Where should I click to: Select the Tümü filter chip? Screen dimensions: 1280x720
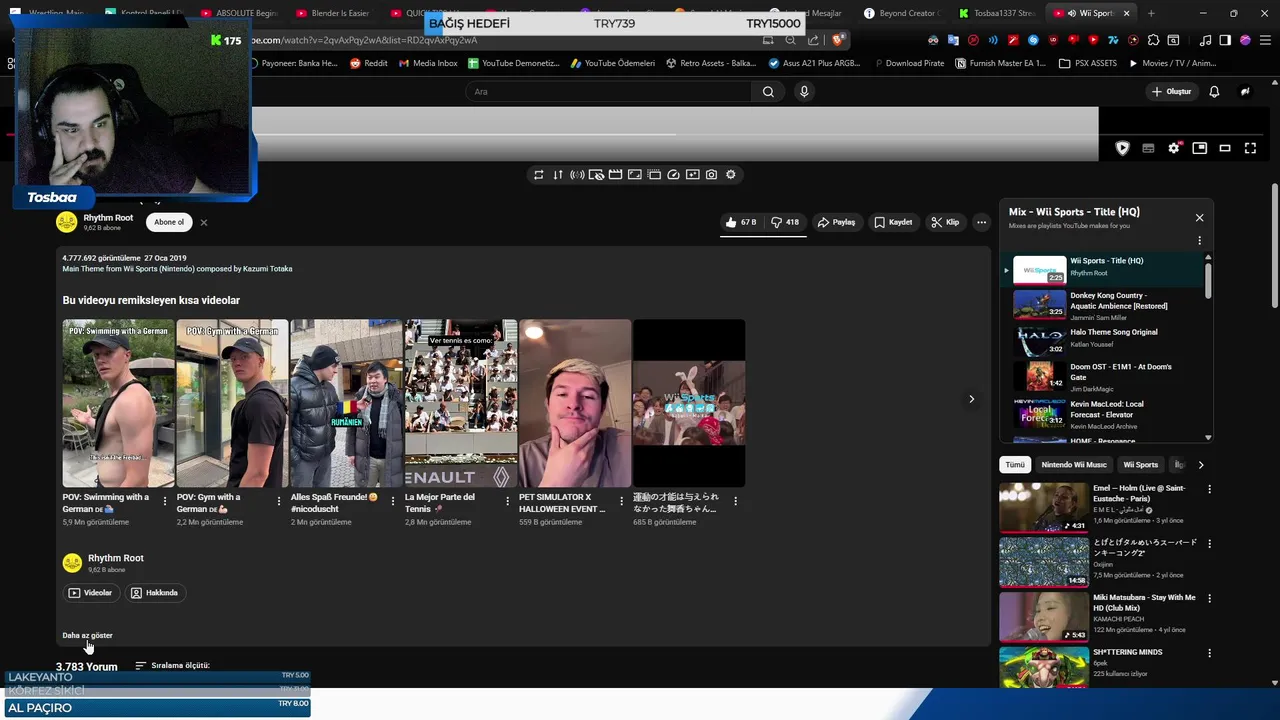coord(1015,465)
